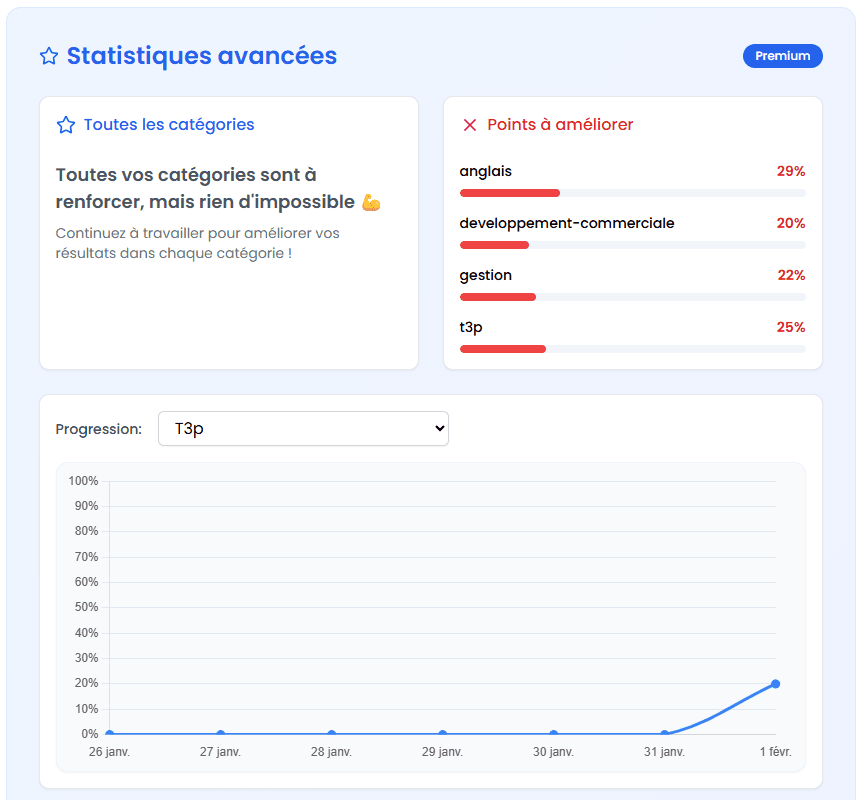Select the star icon beside Toutes les catégories
Image resolution: width=866 pixels, height=800 pixels.
point(65,124)
